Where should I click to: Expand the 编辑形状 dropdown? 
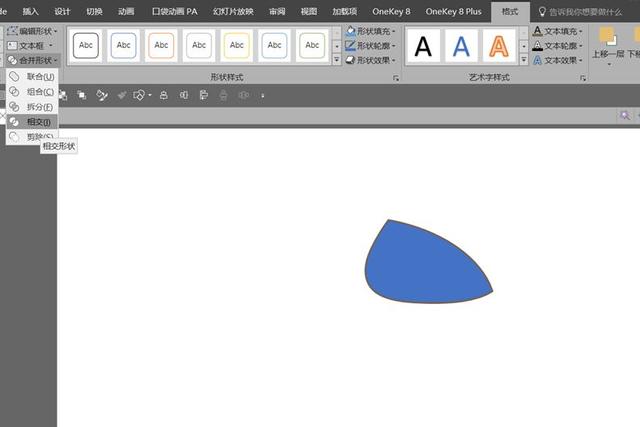click(x=32, y=31)
